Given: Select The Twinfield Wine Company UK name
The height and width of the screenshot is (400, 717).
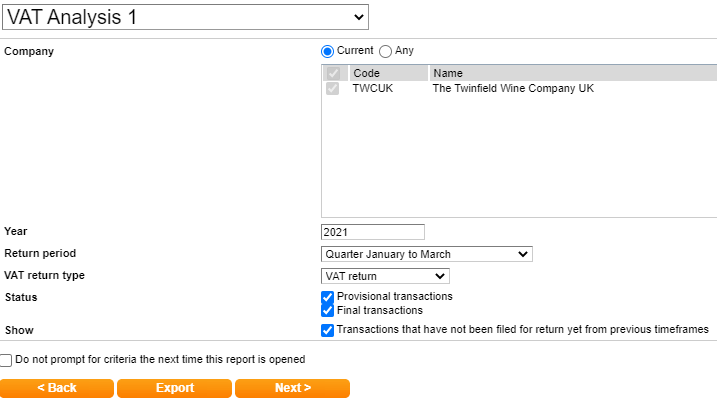Looking at the screenshot, I should click(513, 88).
